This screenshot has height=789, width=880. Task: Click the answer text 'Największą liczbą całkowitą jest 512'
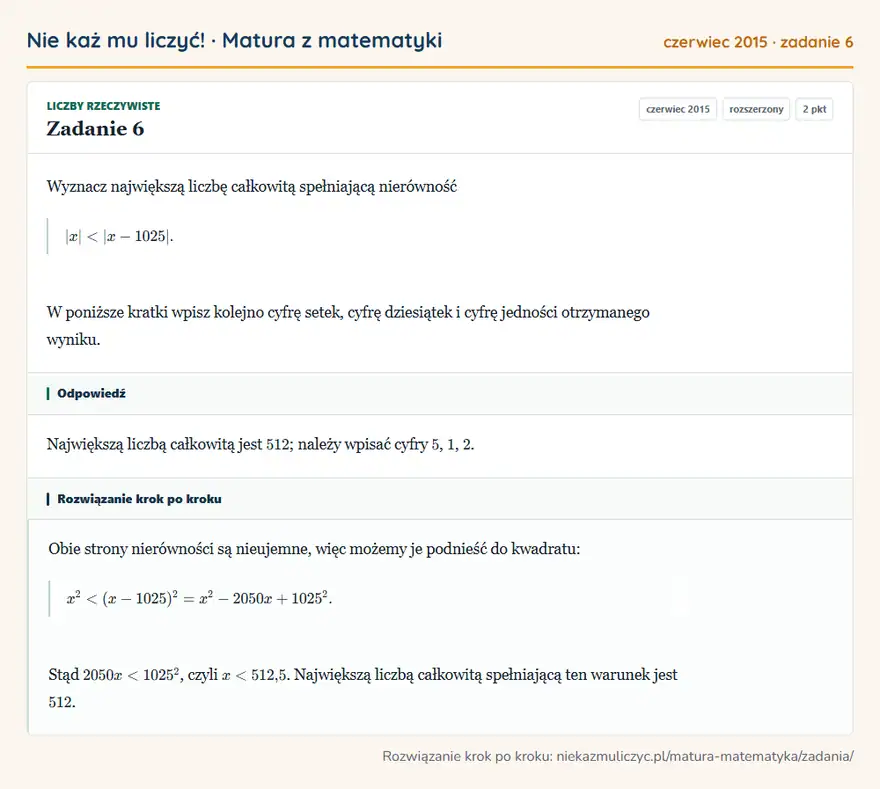[x=260, y=444]
